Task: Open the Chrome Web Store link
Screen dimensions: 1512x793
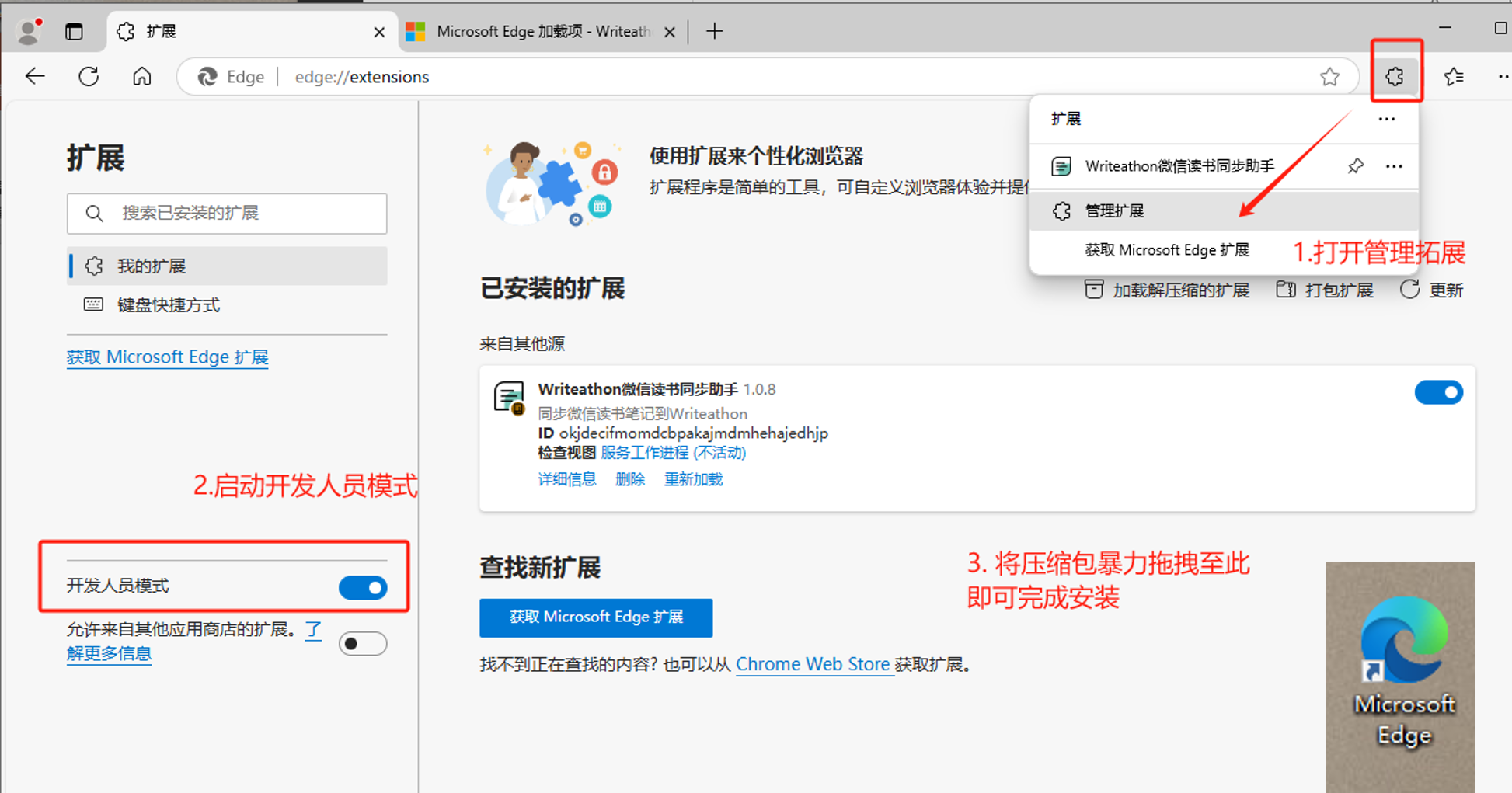Action: [x=813, y=665]
